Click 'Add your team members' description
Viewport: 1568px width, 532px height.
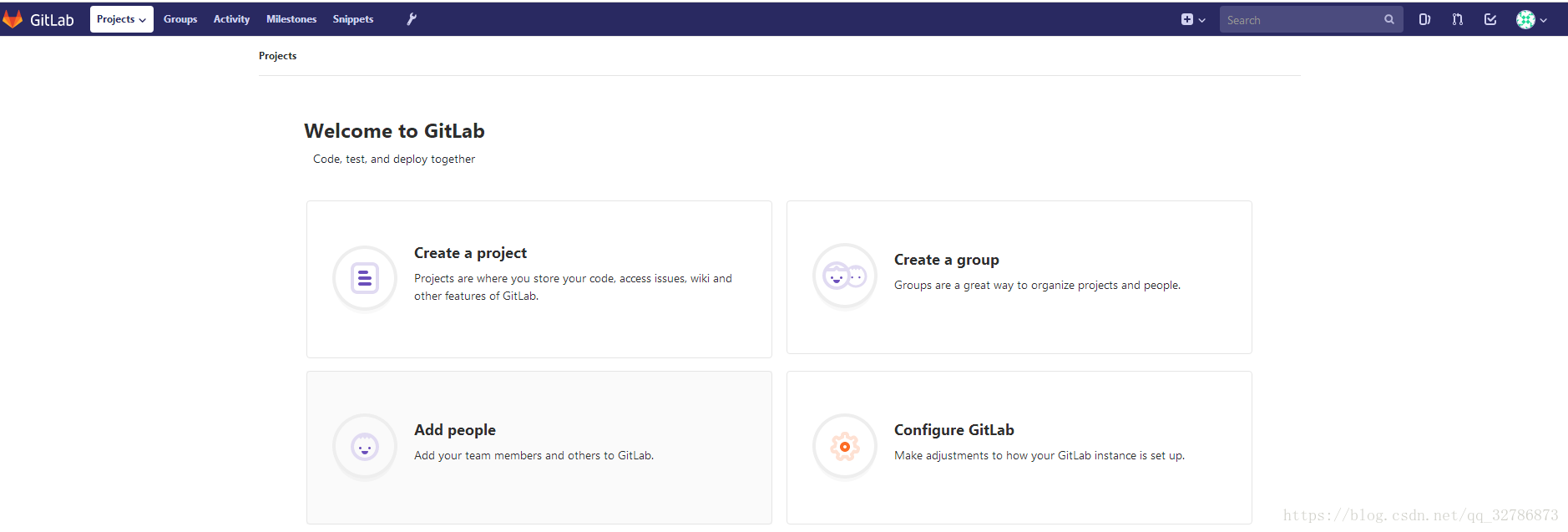point(534,455)
